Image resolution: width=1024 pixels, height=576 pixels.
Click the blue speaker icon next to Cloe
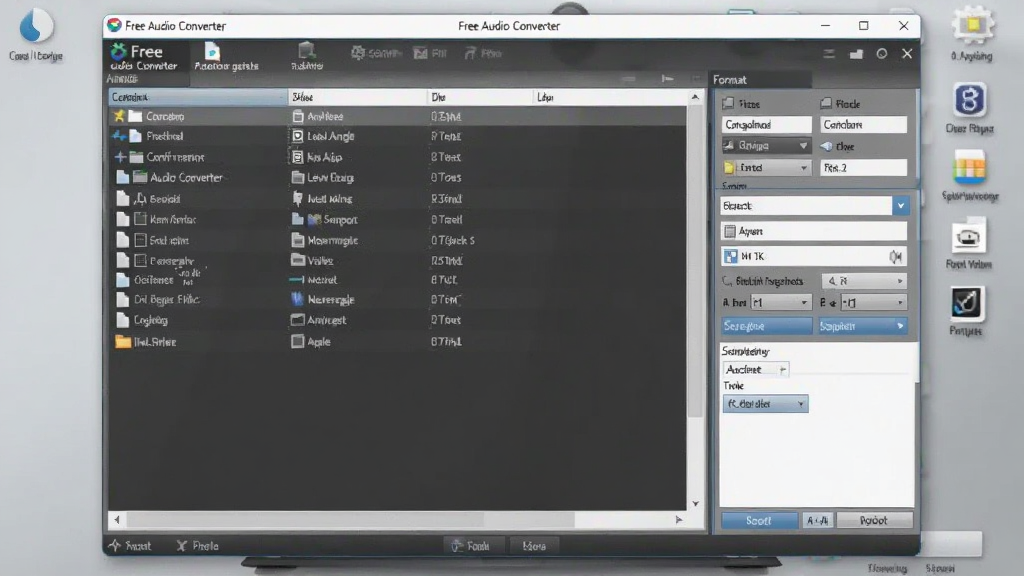coord(827,146)
